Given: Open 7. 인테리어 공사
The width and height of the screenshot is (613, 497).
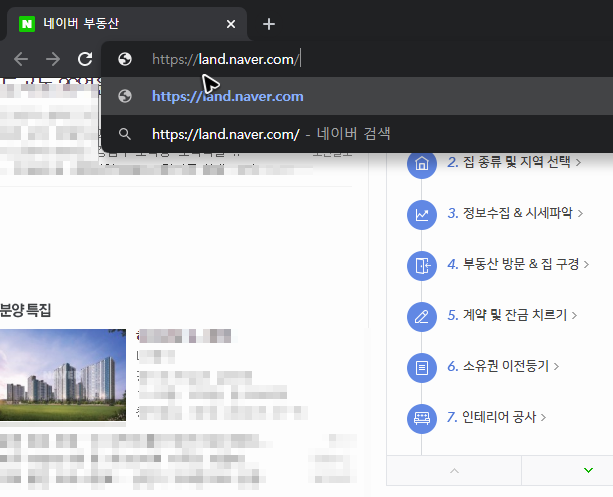Looking at the screenshot, I should (x=496, y=417).
